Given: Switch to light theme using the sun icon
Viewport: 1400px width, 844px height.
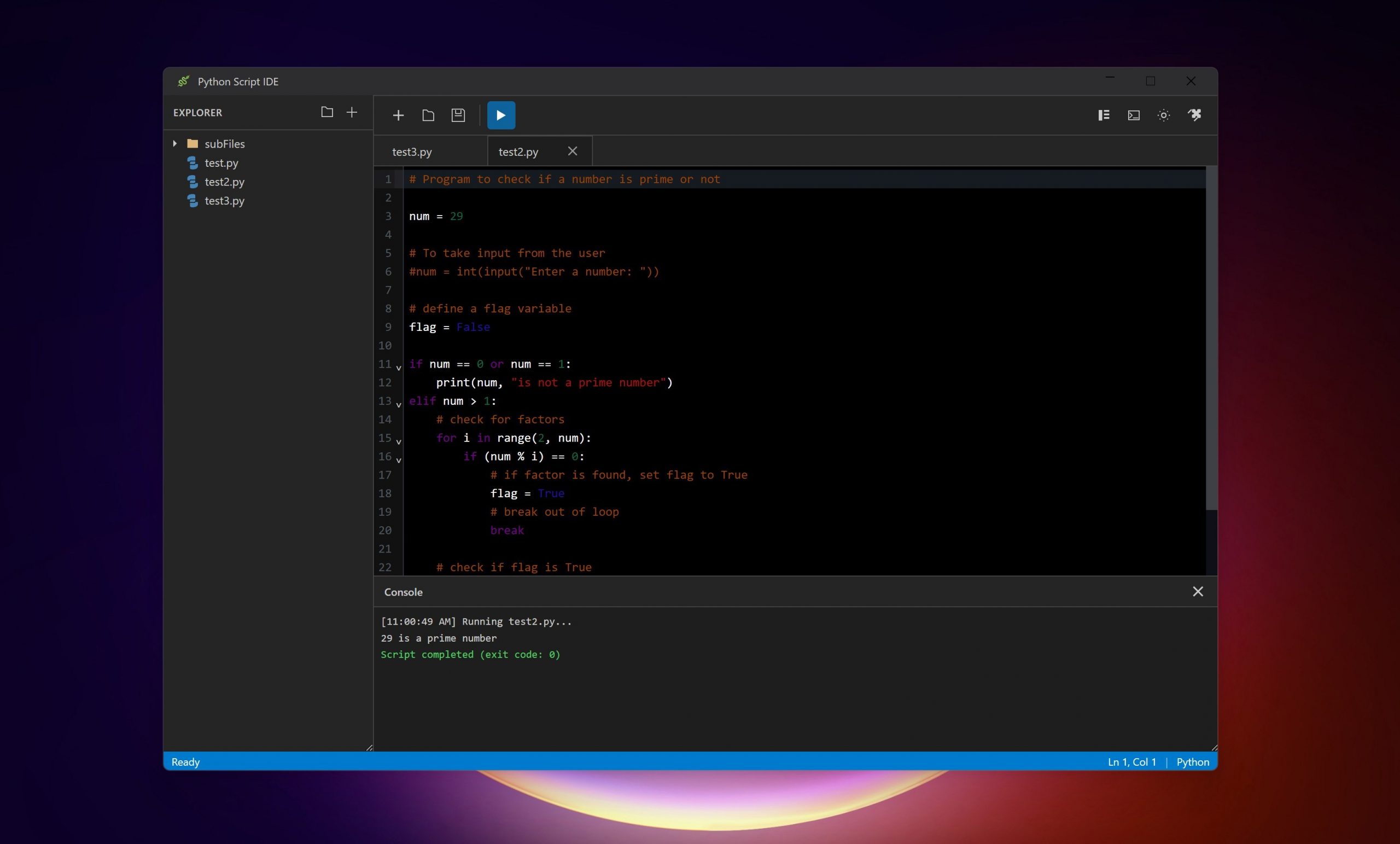Looking at the screenshot, I should coord(1163,115).
